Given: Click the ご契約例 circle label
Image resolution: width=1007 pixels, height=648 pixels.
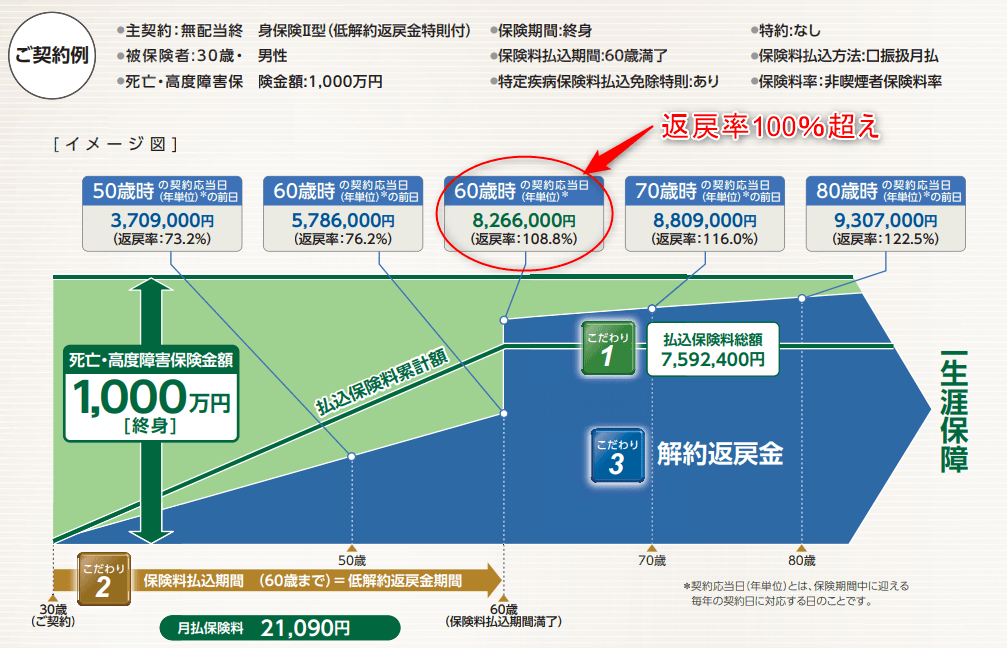Looking at the screenshot, I should (x=52, y=56).
